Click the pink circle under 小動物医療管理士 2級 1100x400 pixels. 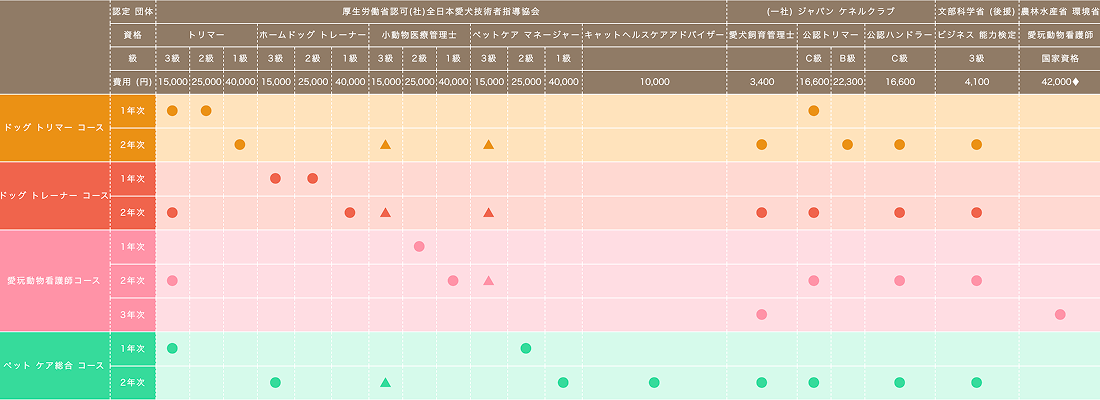click(x=419, y=247)
